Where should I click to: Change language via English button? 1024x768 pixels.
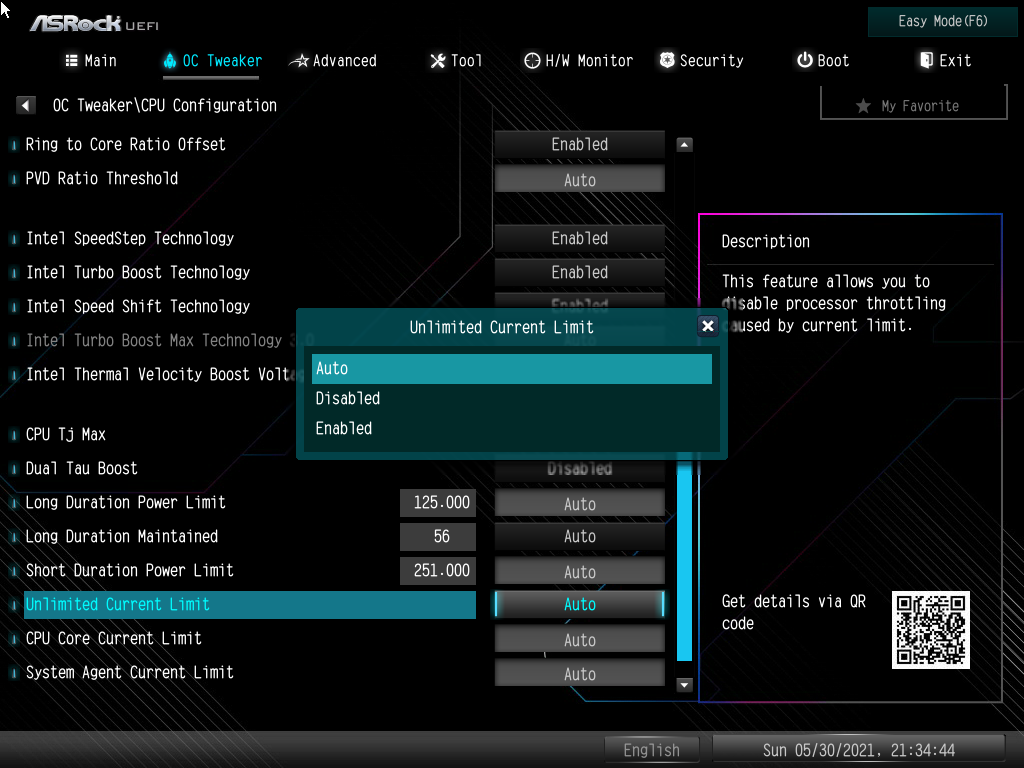tap(651, 750)
